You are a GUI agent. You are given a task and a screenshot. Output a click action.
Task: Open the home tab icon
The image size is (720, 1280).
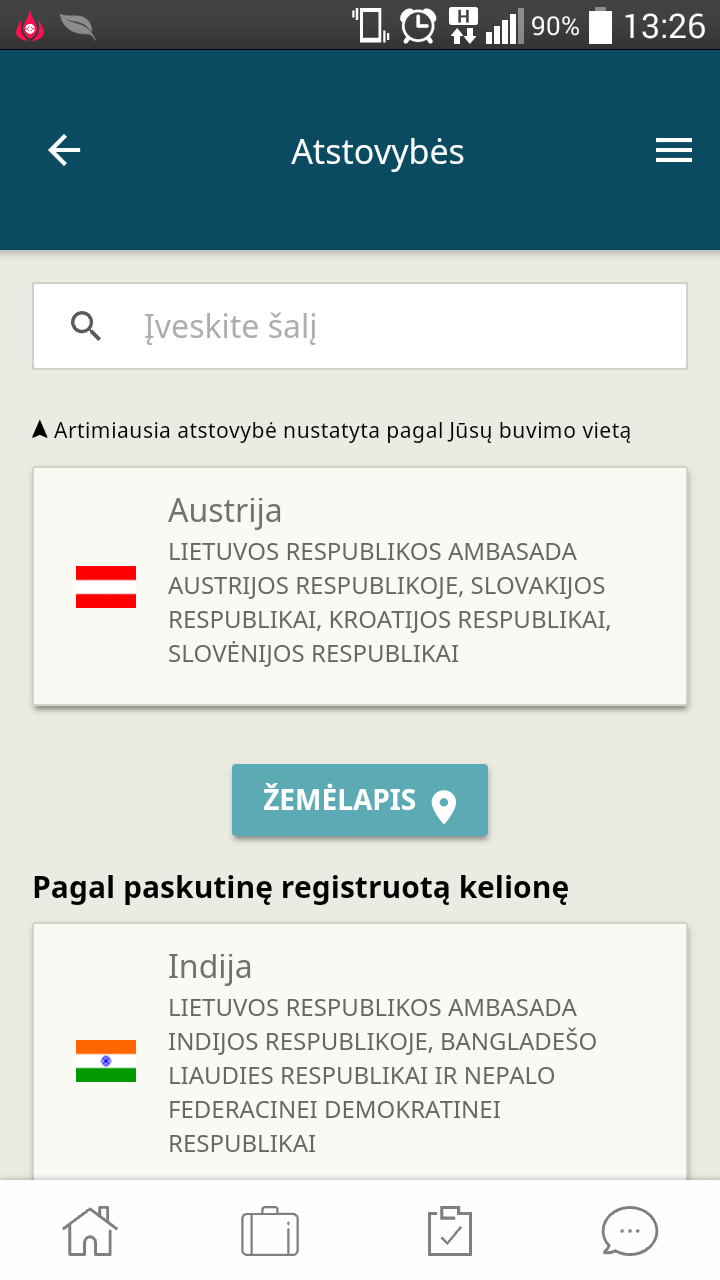[90, 1231]
